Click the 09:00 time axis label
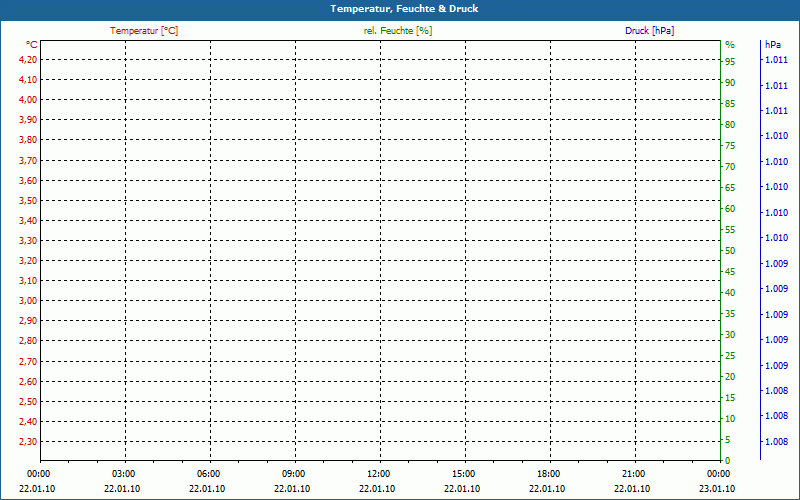The image size is (800, 500). click(x=293, y=474)
